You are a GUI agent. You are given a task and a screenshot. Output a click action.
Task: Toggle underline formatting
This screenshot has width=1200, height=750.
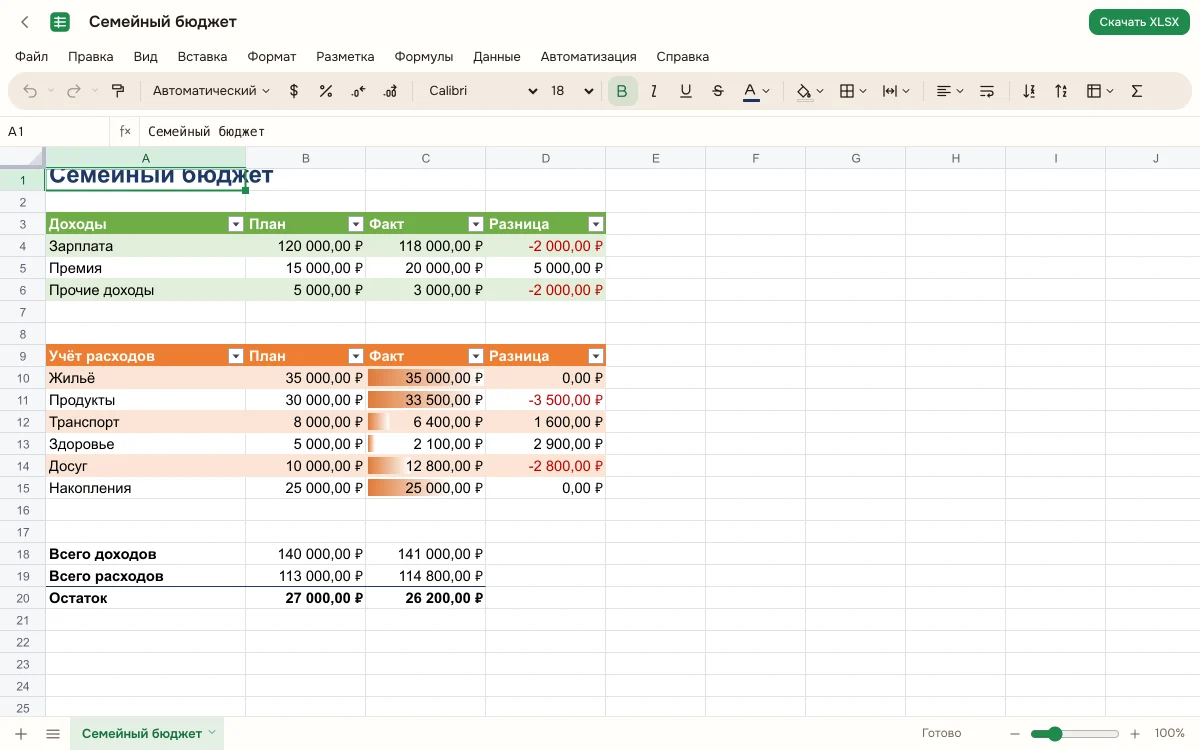click(686, 91)
